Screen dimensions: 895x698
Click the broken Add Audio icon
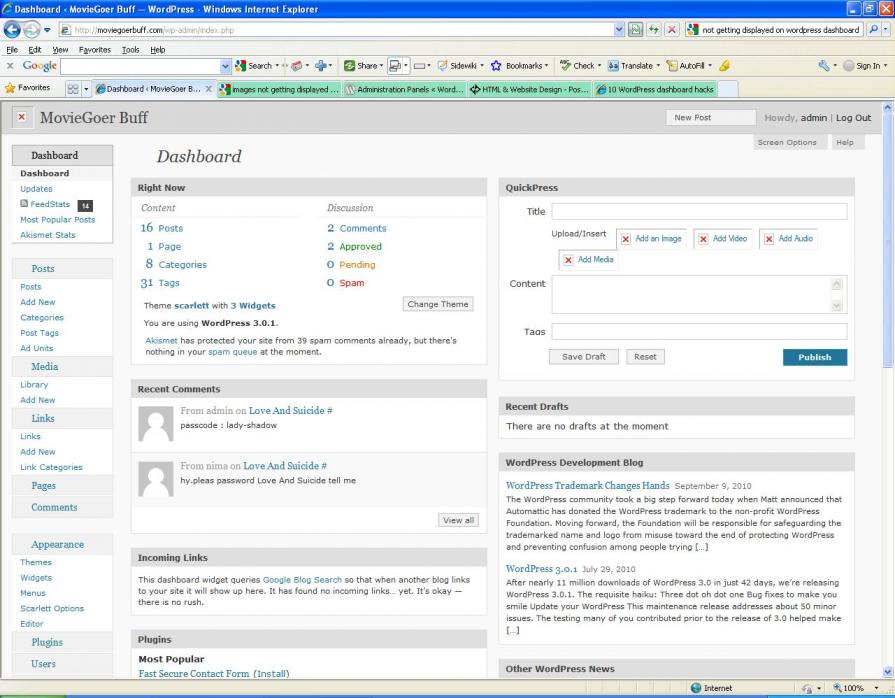[x=769, y=239]
